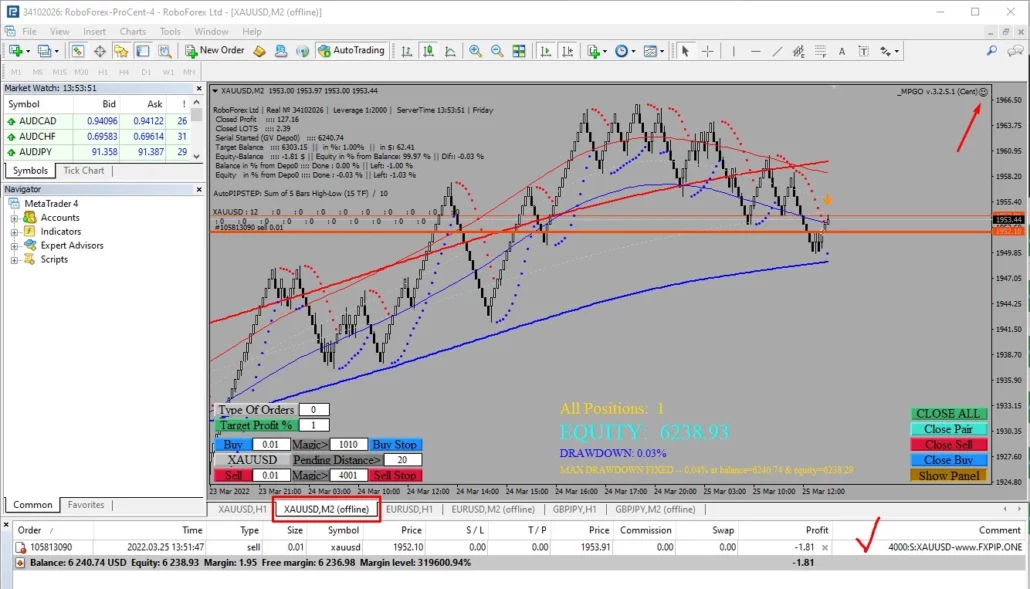Select the Text Label tool

(864, 51)
